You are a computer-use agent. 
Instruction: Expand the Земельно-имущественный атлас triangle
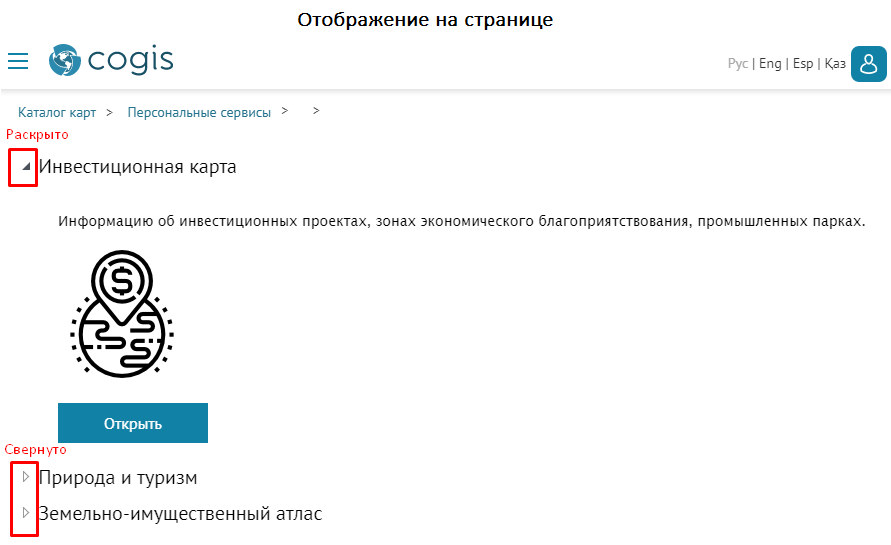point(26,513)
